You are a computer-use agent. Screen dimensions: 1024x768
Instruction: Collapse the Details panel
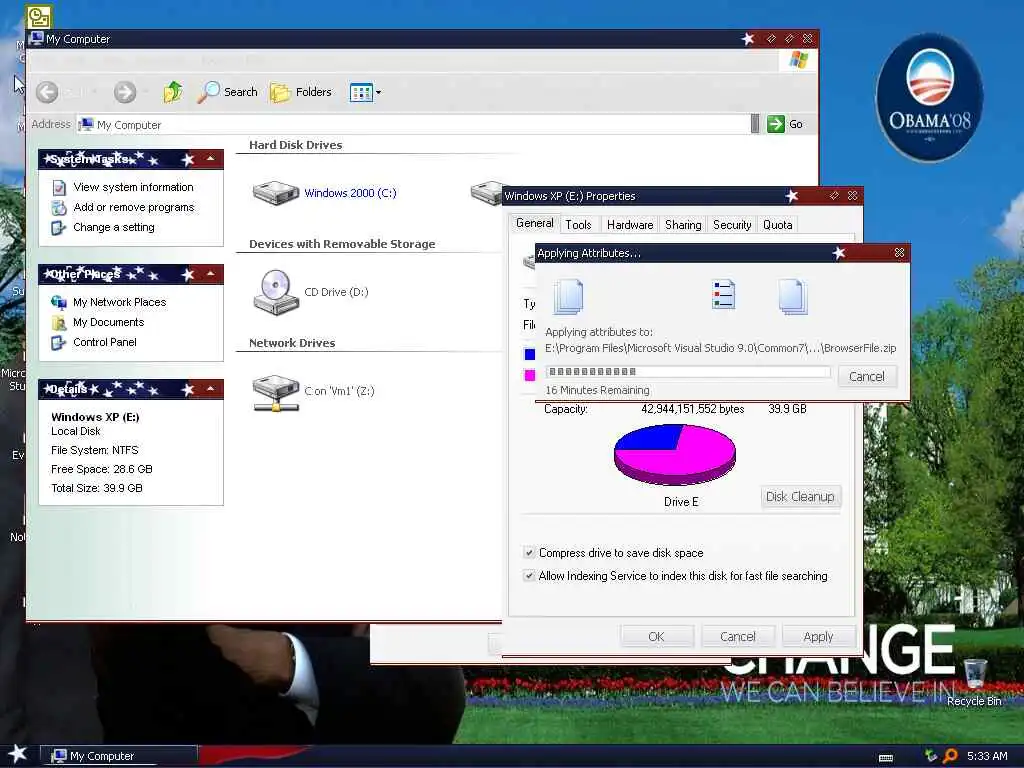[210, 389]
